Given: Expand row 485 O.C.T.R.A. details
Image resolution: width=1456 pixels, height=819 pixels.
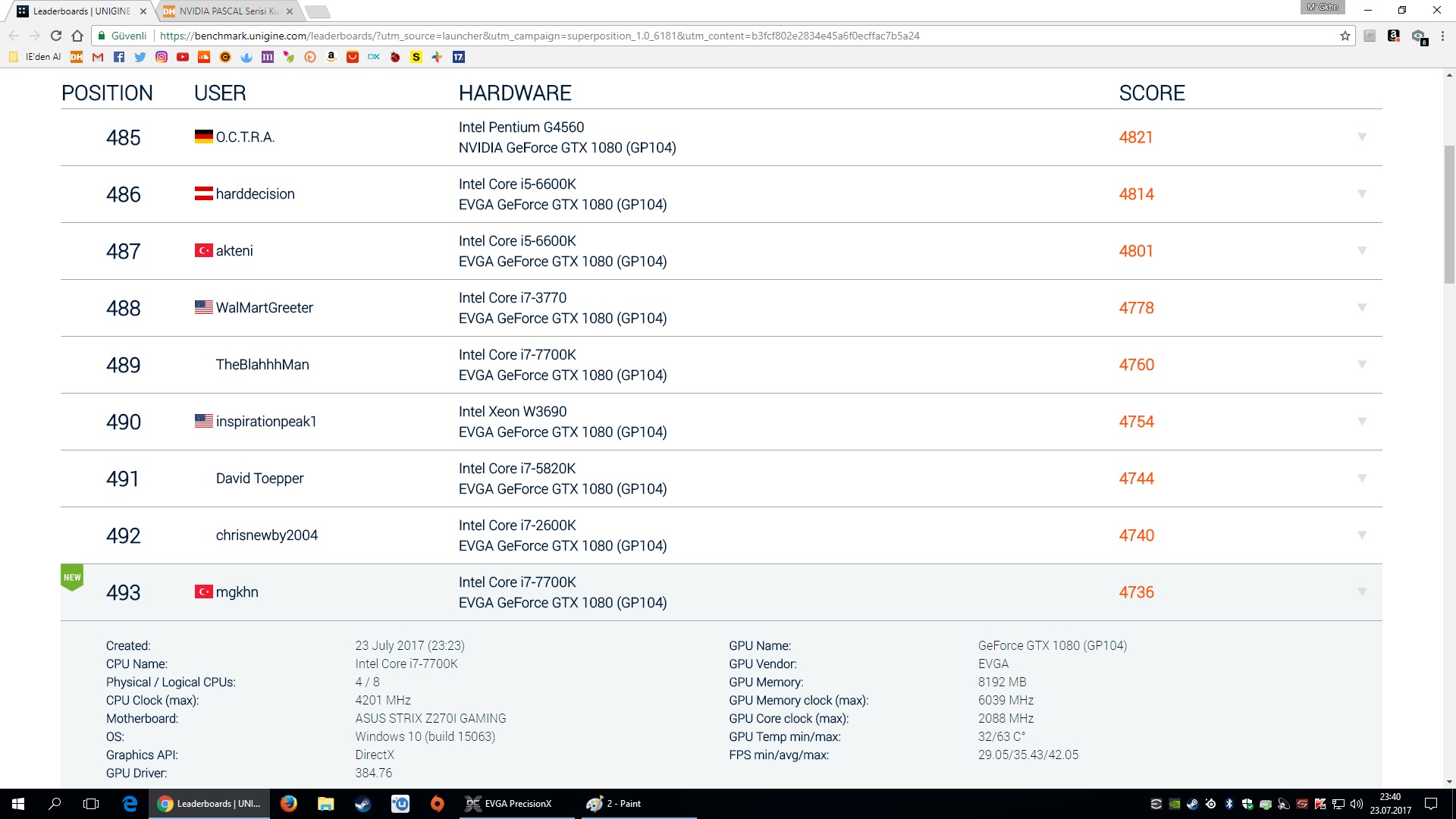Looking at the screenshot, I should [1362, 137].
